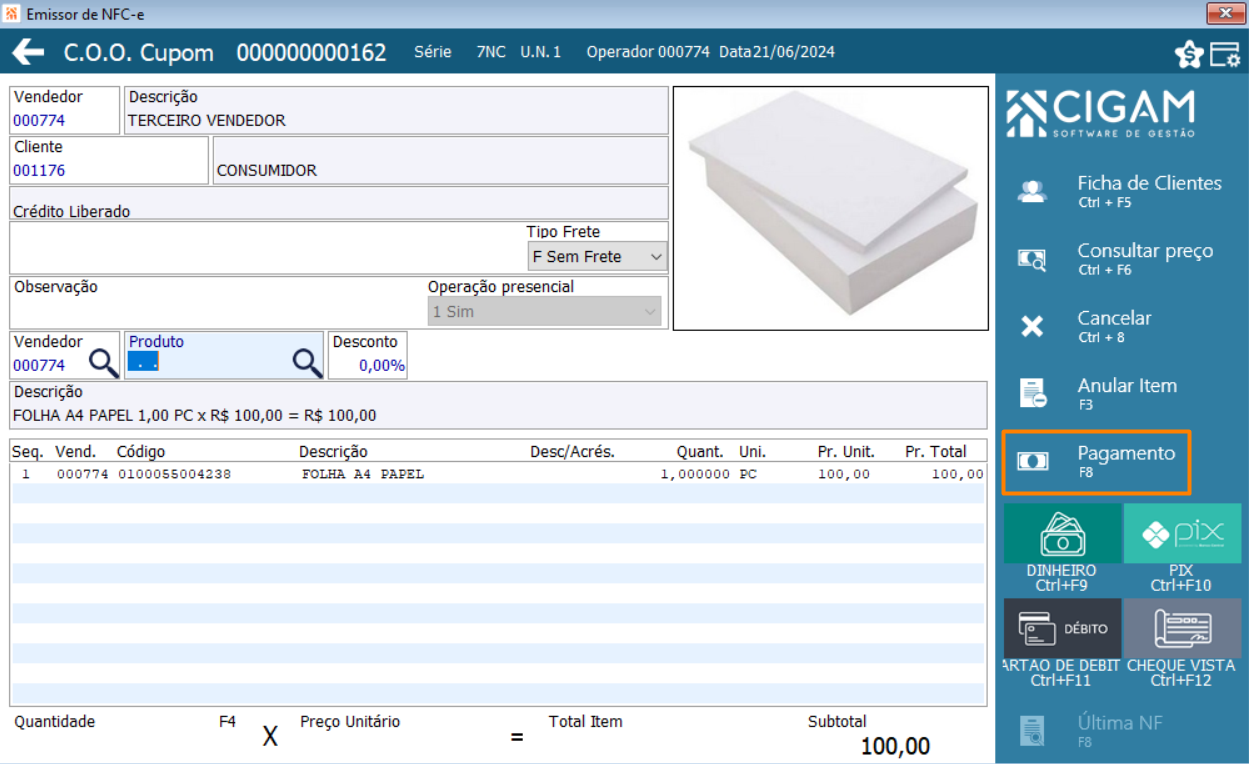Open the Operação presencial dropdown
1249x764 pixels.
pyautogui.click(x=544, y=312)
